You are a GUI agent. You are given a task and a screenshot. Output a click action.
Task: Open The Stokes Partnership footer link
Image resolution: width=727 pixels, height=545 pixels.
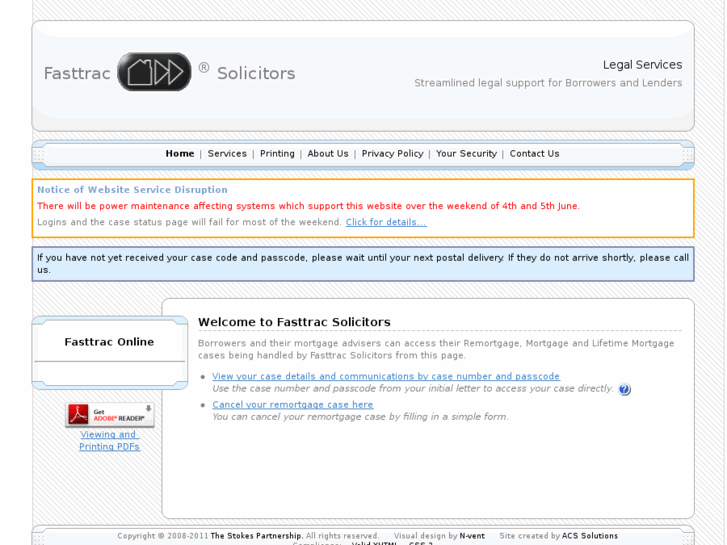point(256,536)
